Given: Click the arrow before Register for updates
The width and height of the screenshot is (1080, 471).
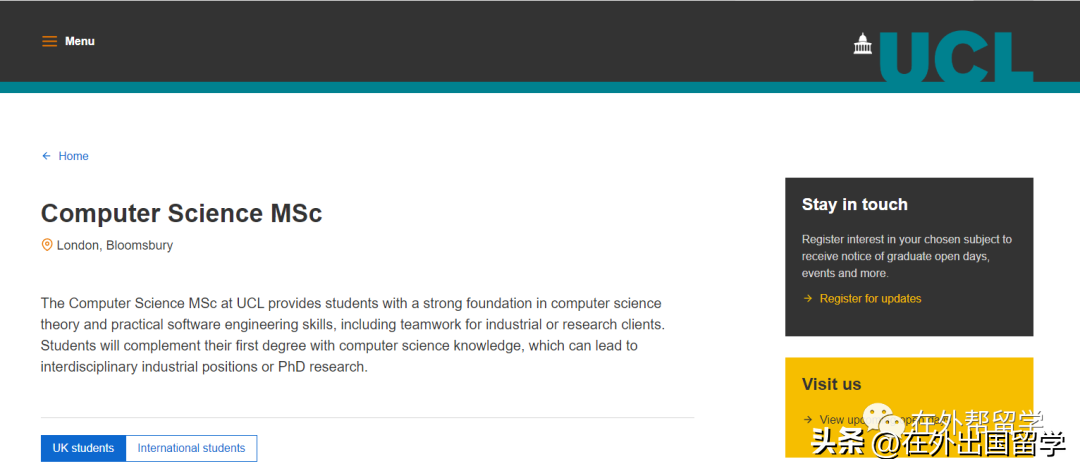Looking at the screenshot, I should (807, 299).
